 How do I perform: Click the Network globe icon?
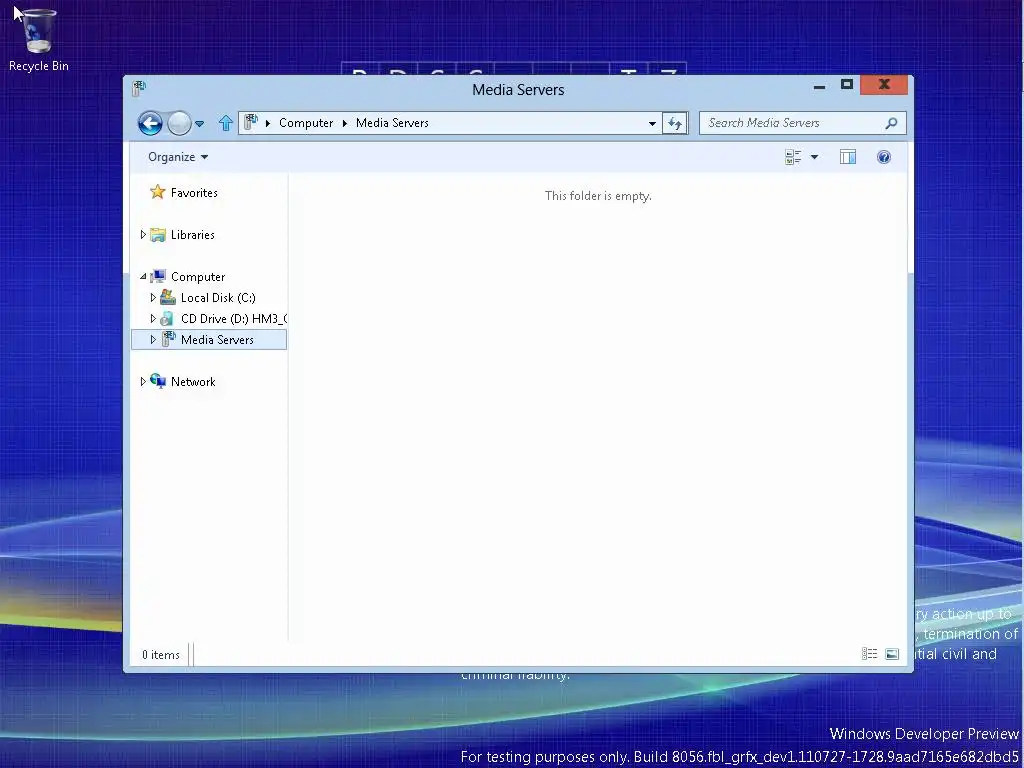(x=158, y=381)
